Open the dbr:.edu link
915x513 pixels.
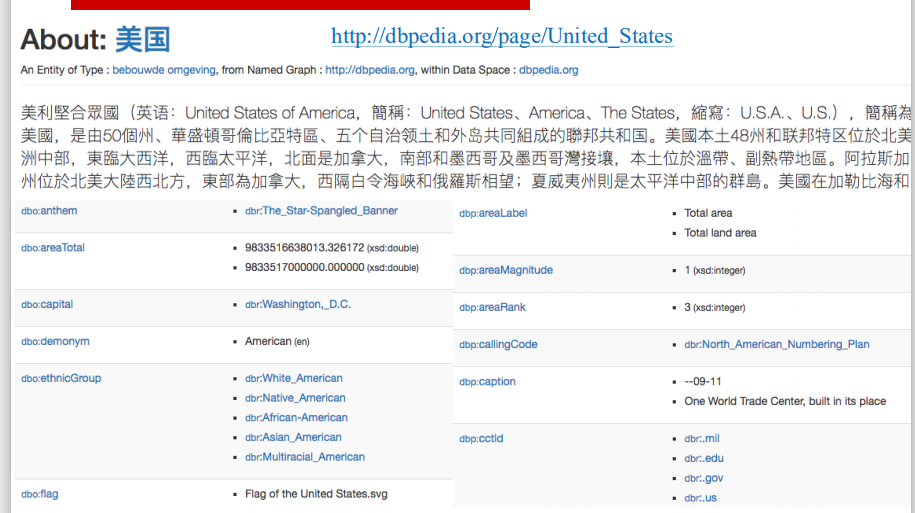704,458
